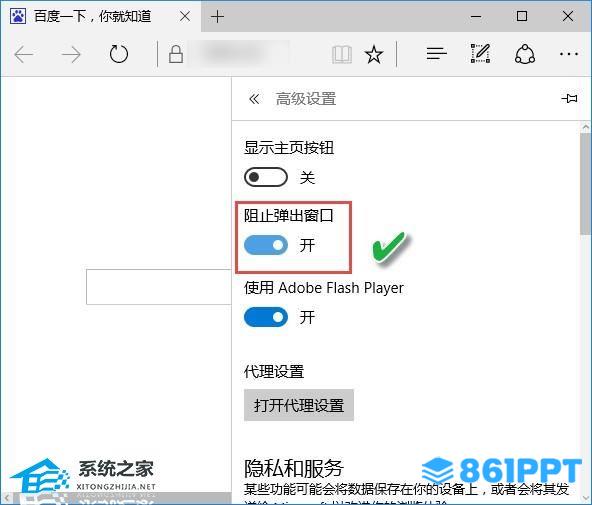
Task: Pin the advanced settings pane
Action: pyautogui.click(x=569, y=99)
